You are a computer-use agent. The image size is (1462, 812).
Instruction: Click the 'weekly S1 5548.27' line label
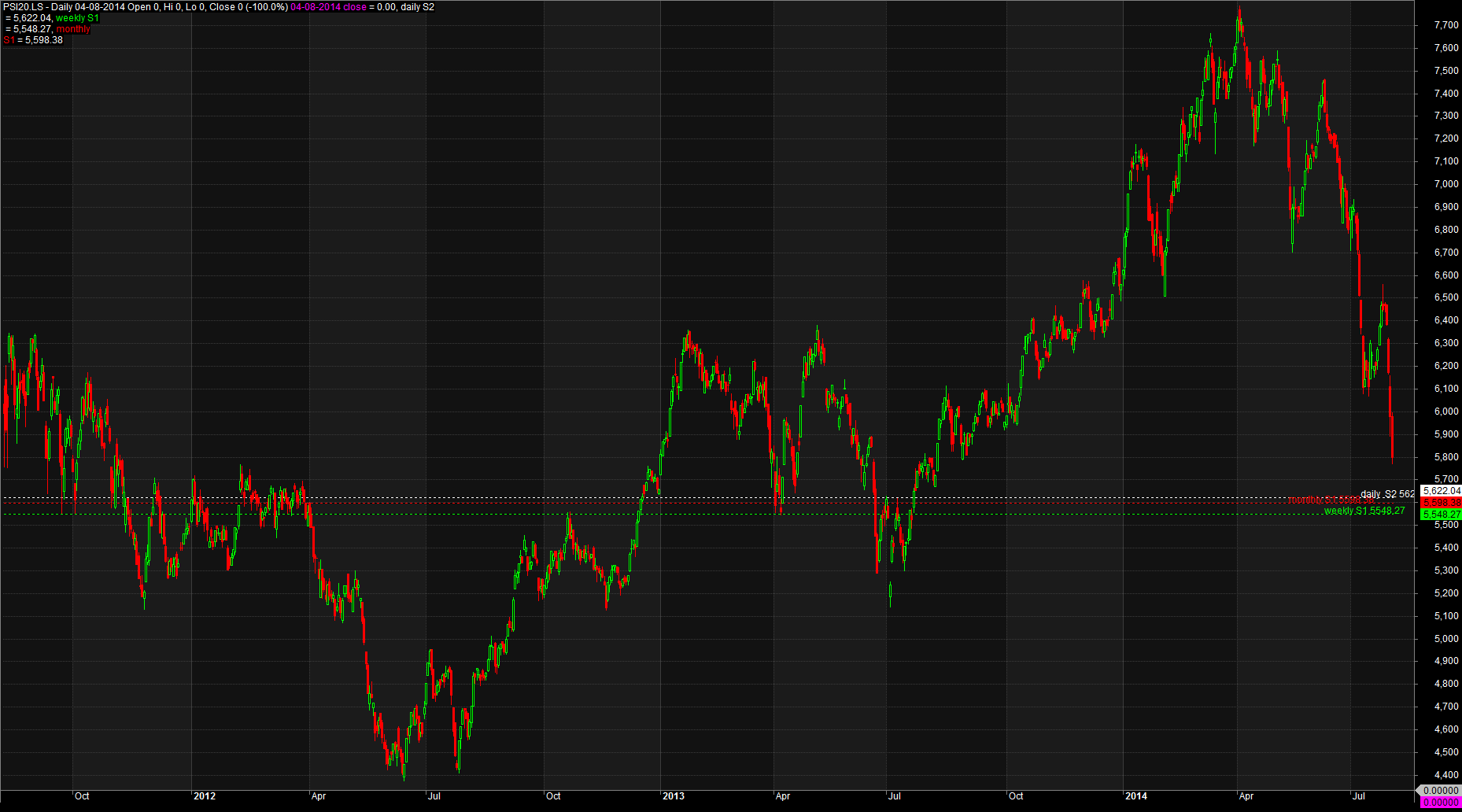pyautogui.click(x=1364, y=511)
